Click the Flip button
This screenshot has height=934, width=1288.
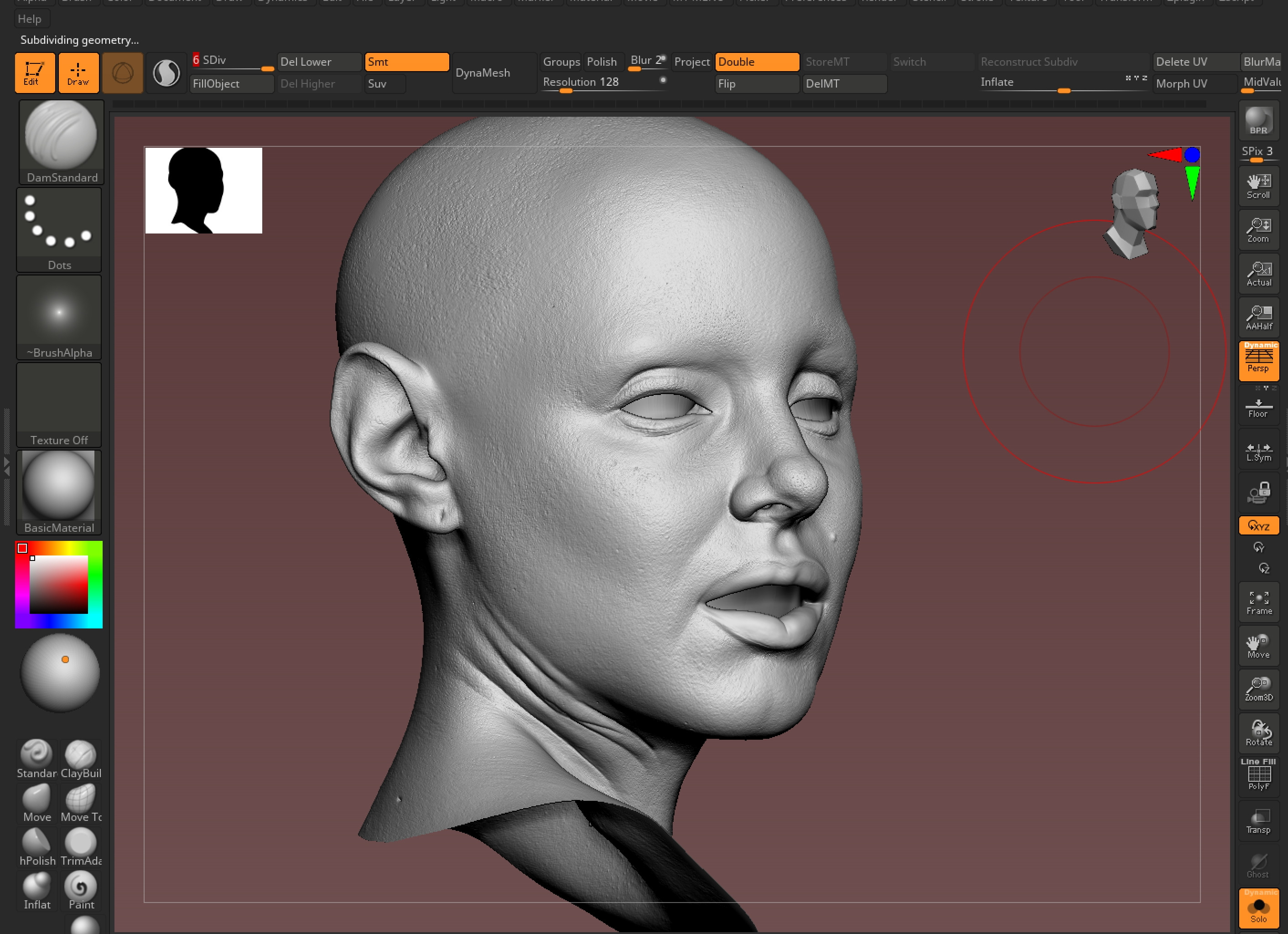click(757, 83)
